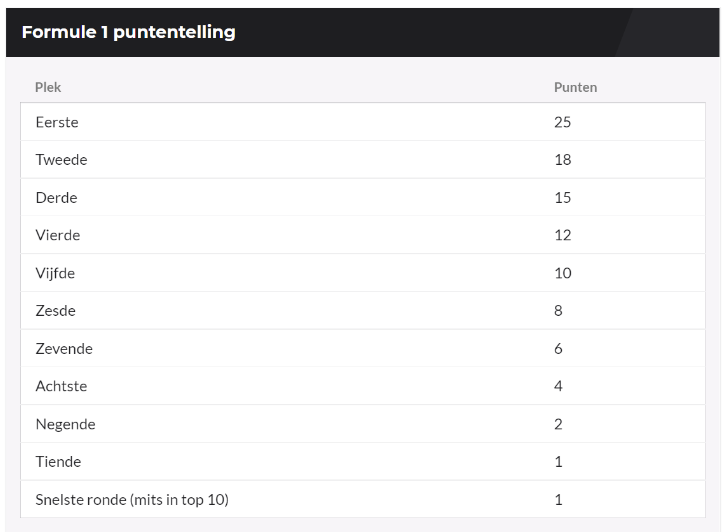
Task: Click the 15 points value for Derde
Action: tap(562, 198)
